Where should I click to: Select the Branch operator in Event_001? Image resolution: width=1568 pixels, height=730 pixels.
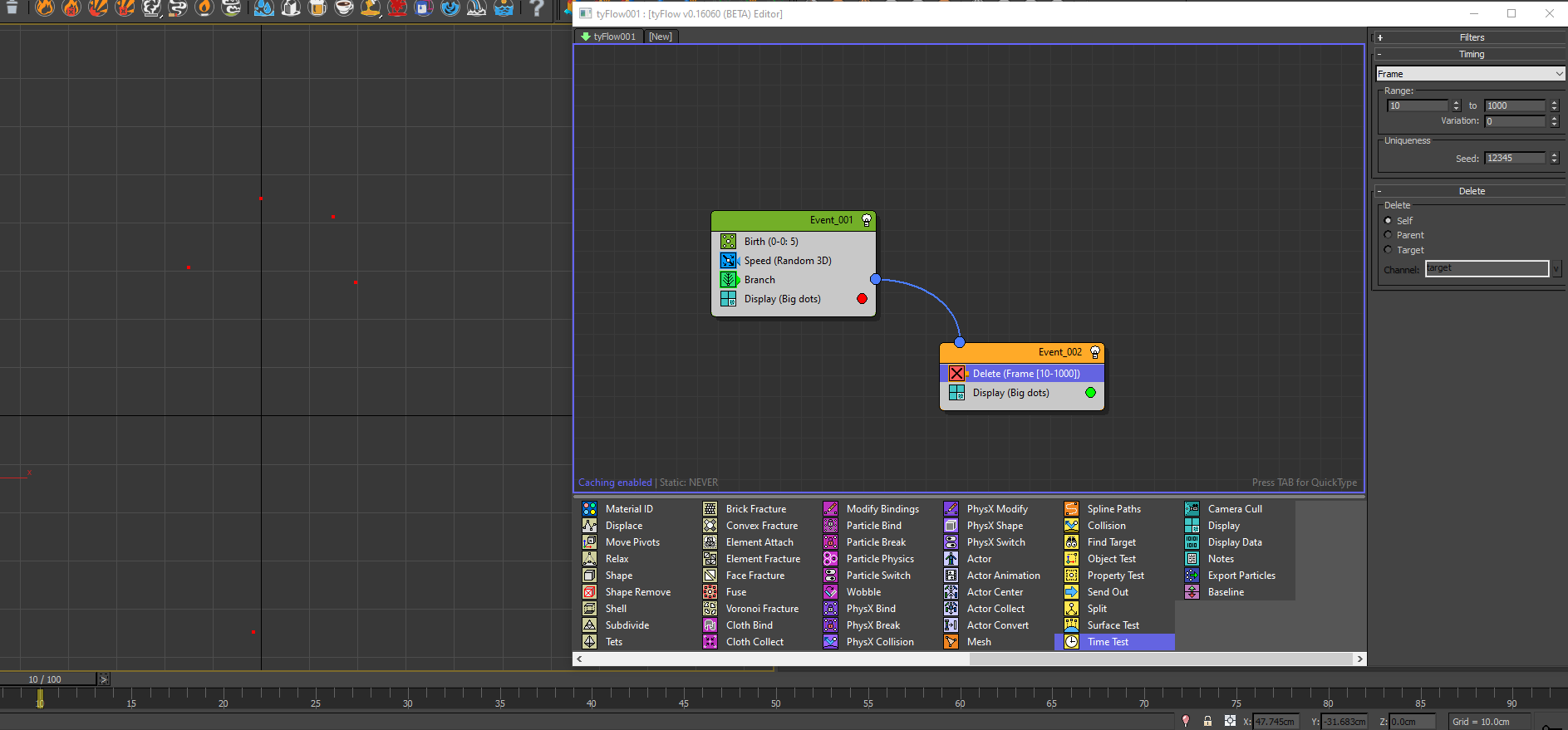click(x=759, y=280)
